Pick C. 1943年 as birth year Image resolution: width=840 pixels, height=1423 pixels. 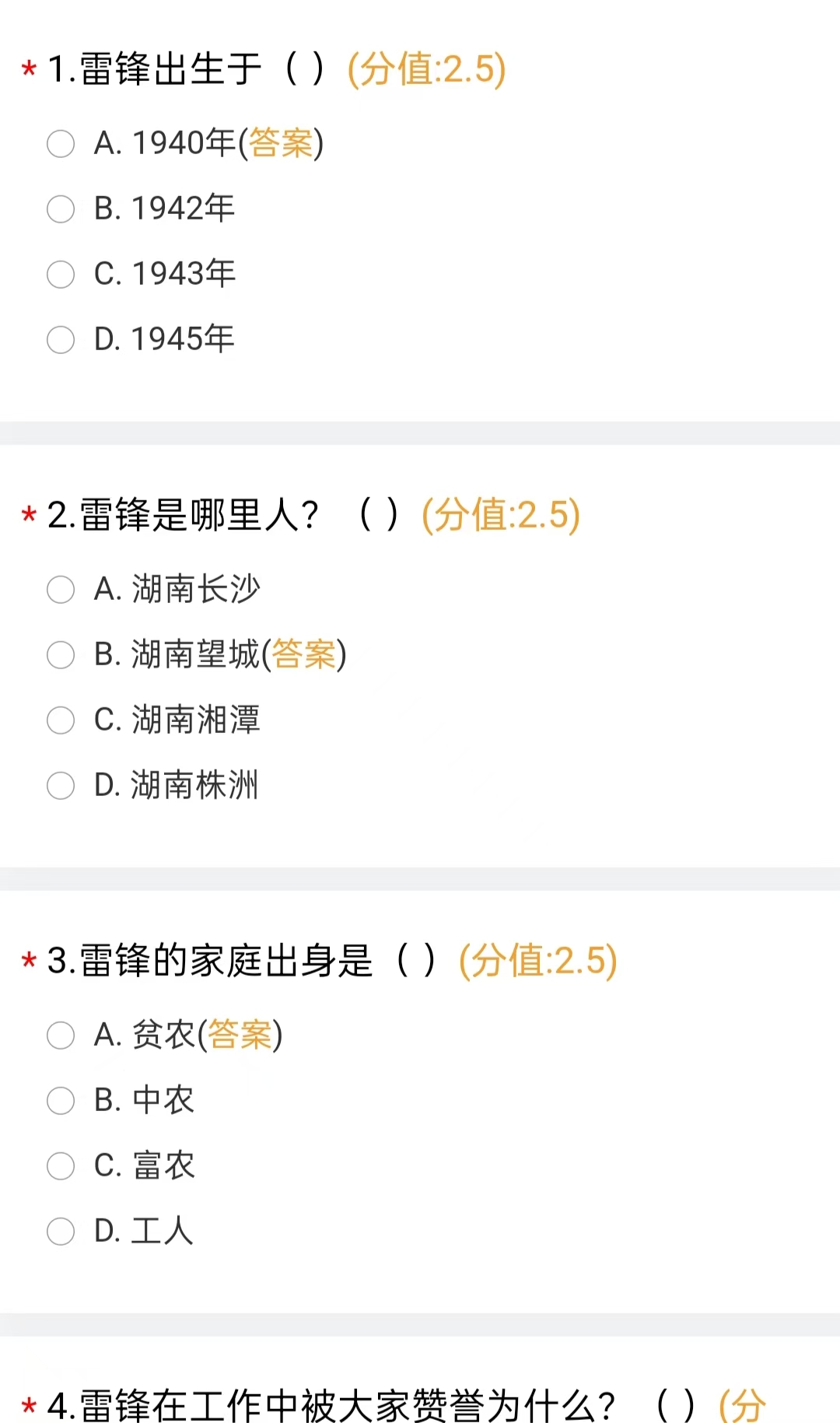tap(61, 275)
